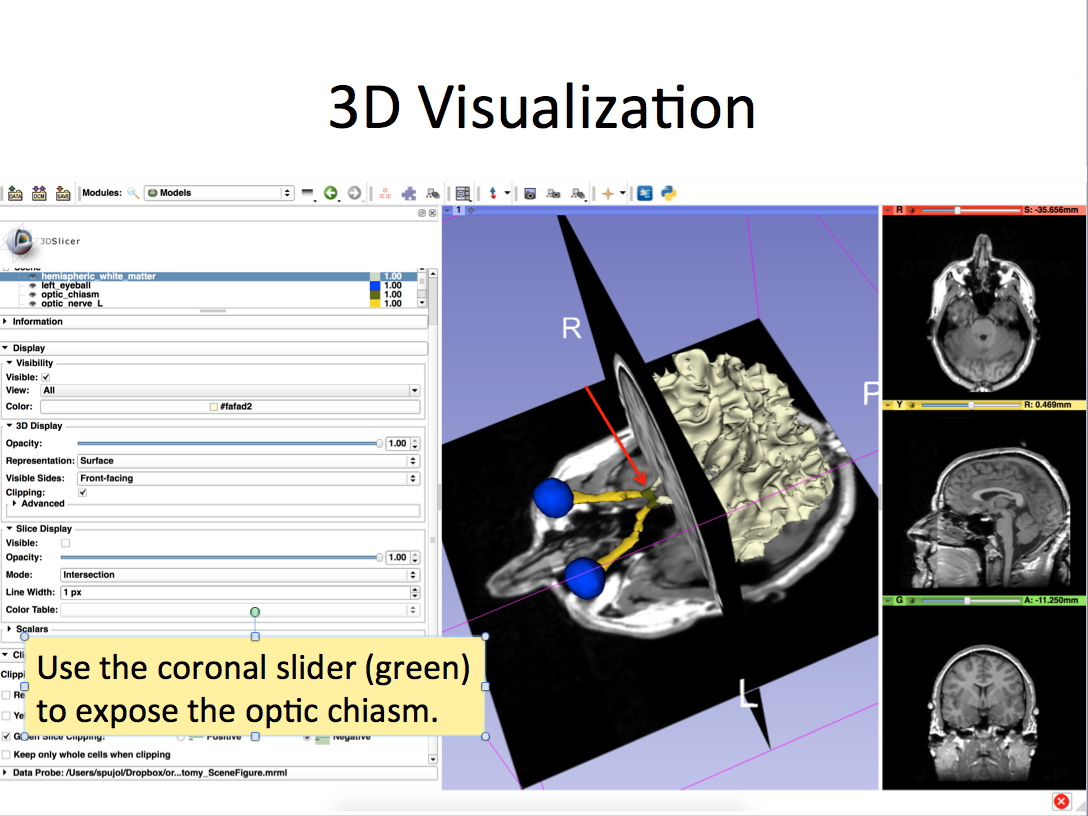Click the SAVE scene toolbar icon
Viewport: 1088px width, 816px height.
(x=63, y=194)
